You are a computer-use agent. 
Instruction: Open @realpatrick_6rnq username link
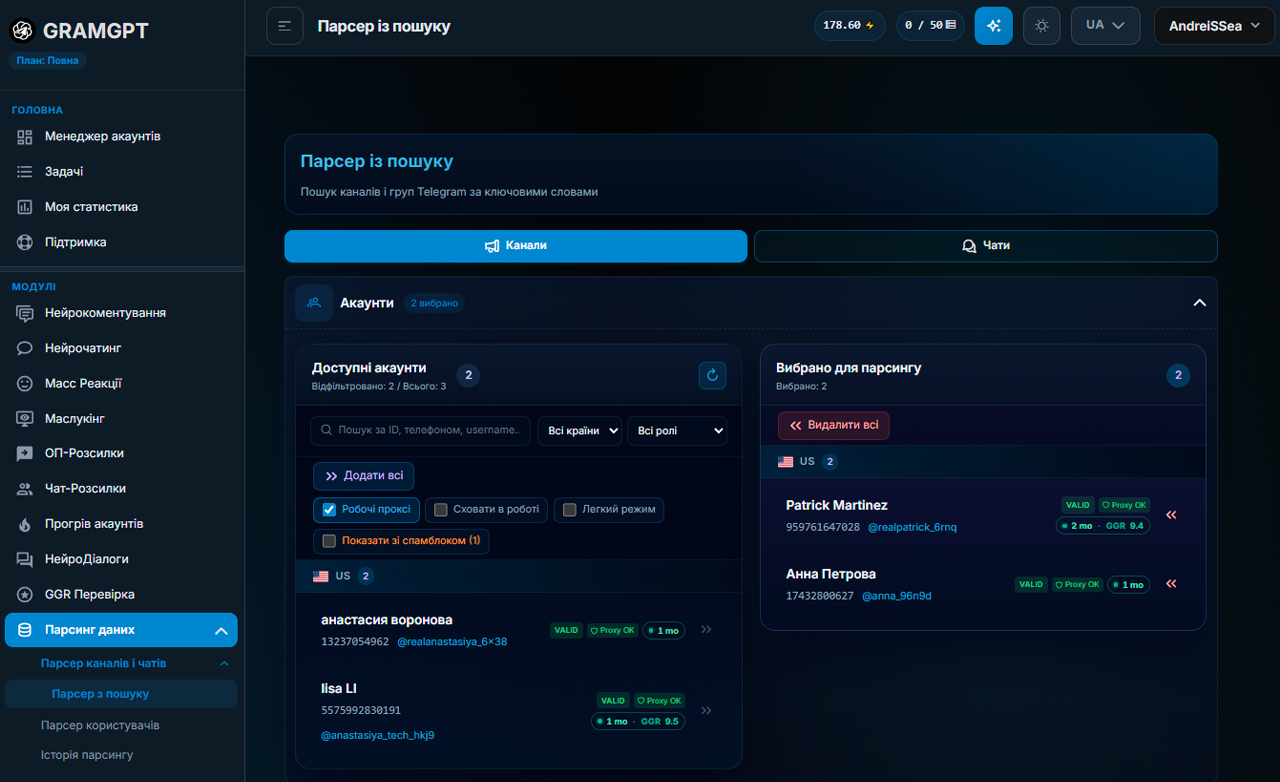click(912, 527)
